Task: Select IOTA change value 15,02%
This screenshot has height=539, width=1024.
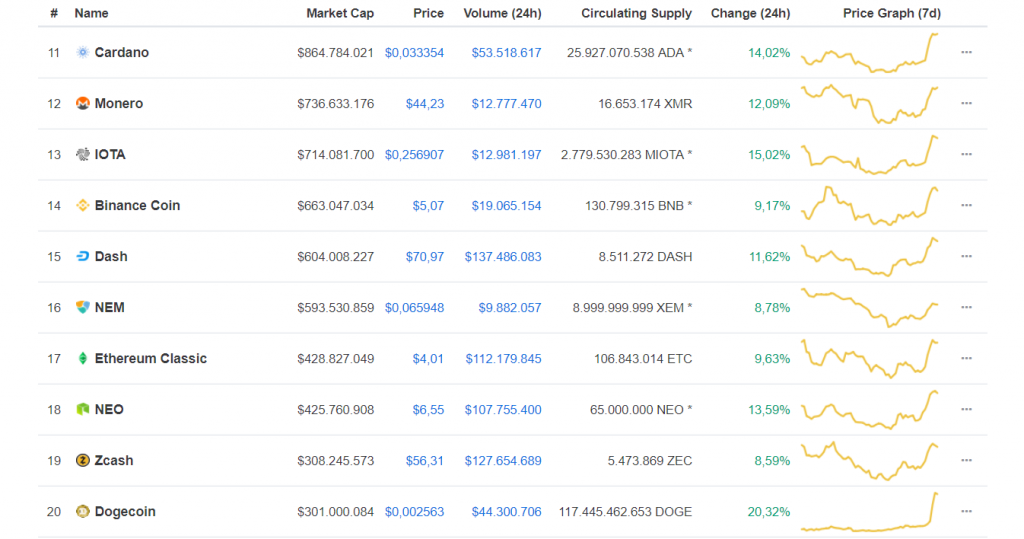Action: coord(769,154)
